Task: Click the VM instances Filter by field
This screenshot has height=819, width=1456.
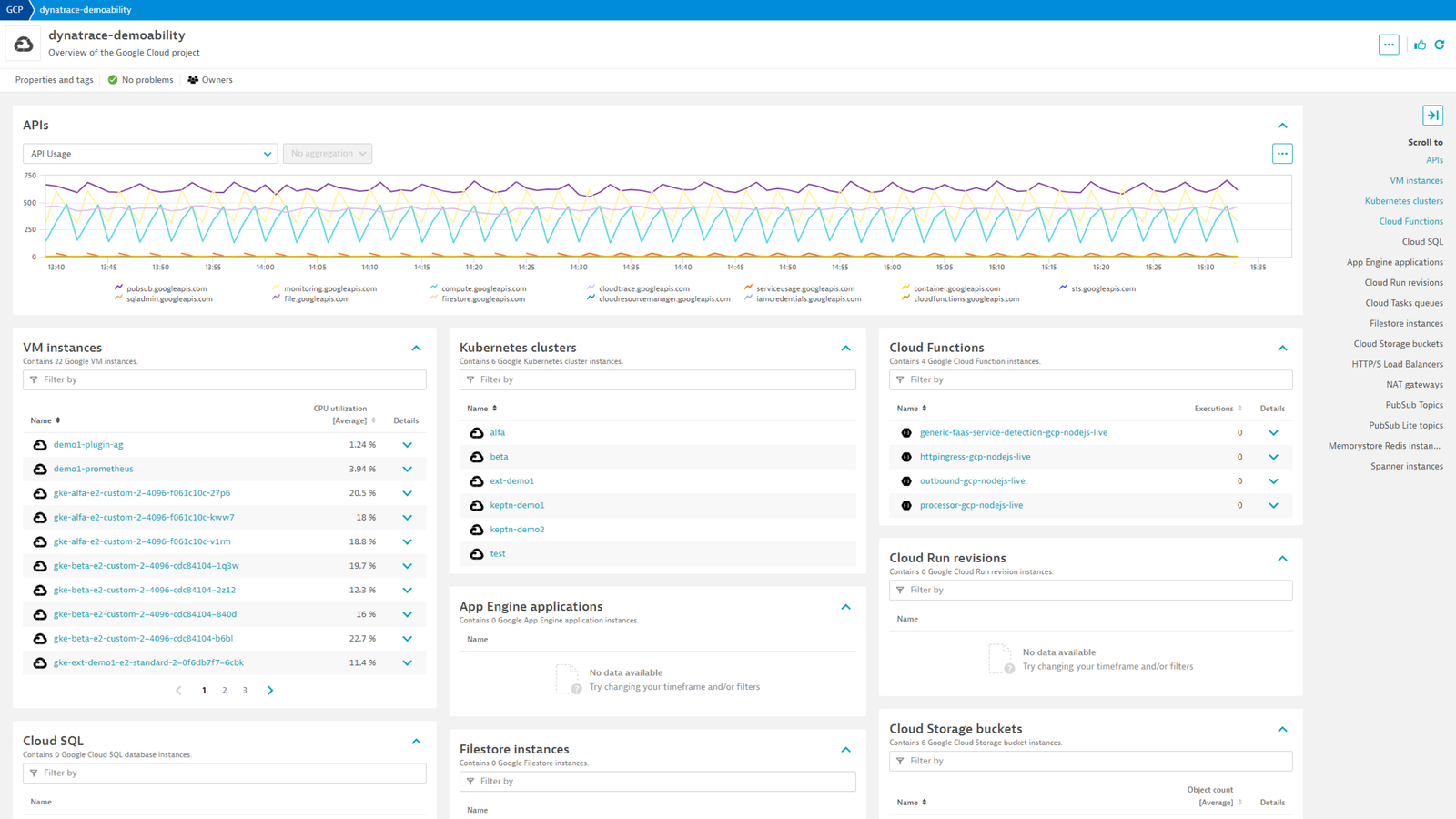Action: 225,379
